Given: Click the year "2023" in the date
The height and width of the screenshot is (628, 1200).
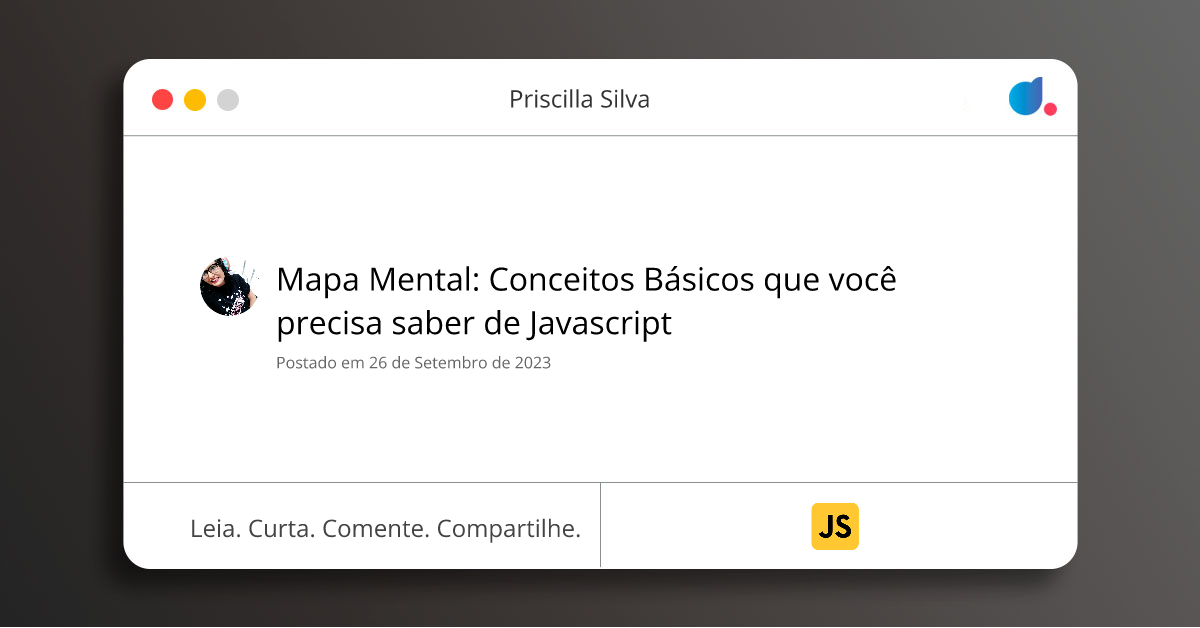Looking at the screenshot, I should [x=533, y=363].
